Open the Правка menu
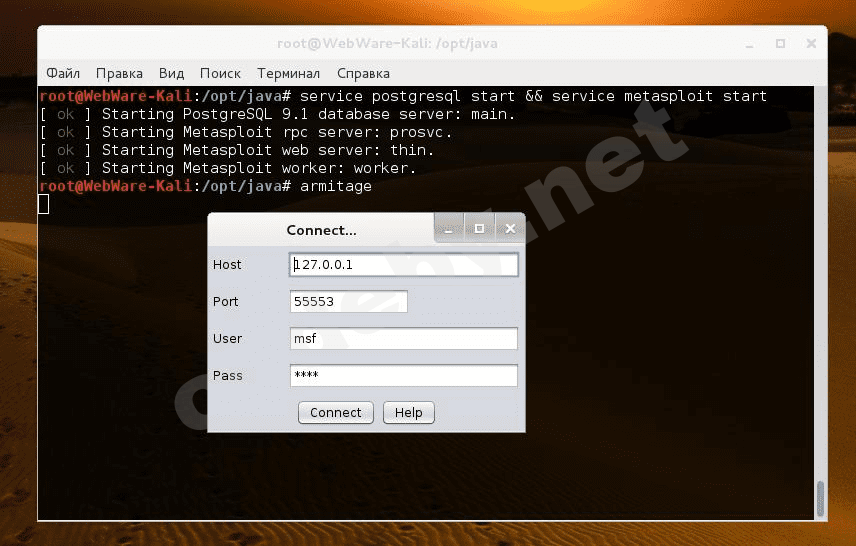 (x=119, y=73)
